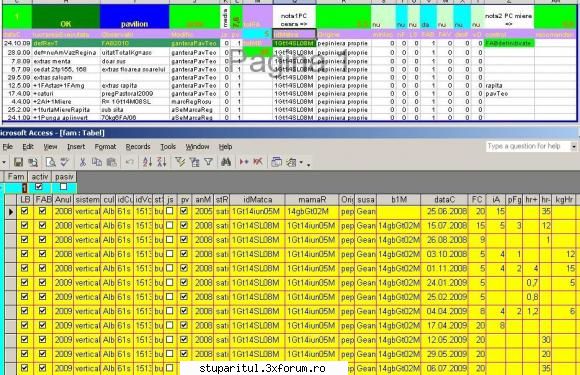
Task: Select the idMatca column header
Action: (257, 200)
